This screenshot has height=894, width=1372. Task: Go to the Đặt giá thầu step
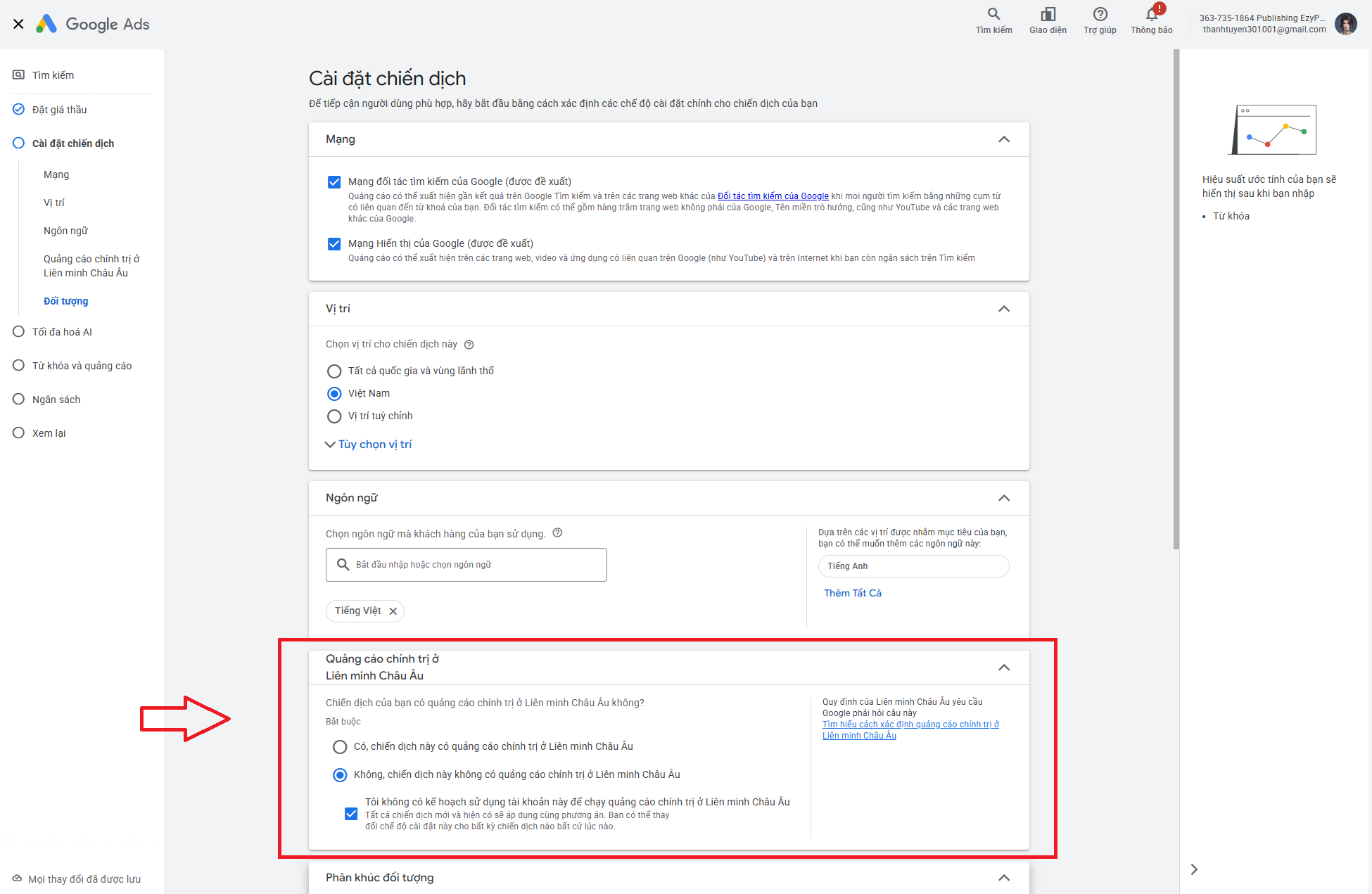(60, 110)
